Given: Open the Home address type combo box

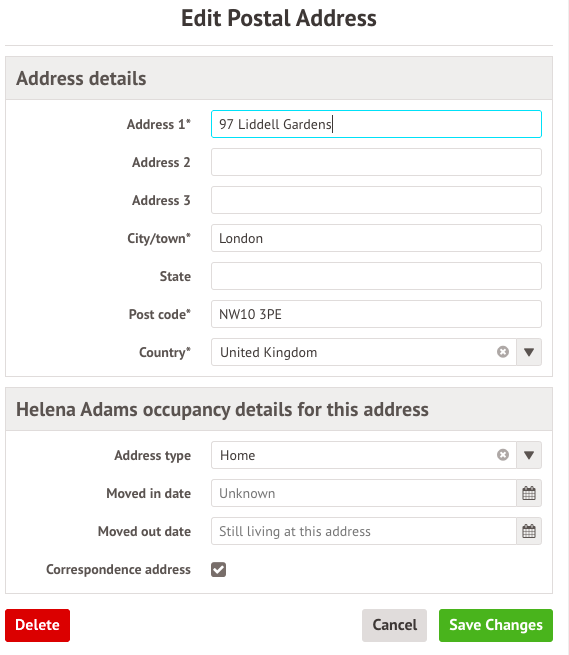Looking at the screenshot, I should point(363,455).
